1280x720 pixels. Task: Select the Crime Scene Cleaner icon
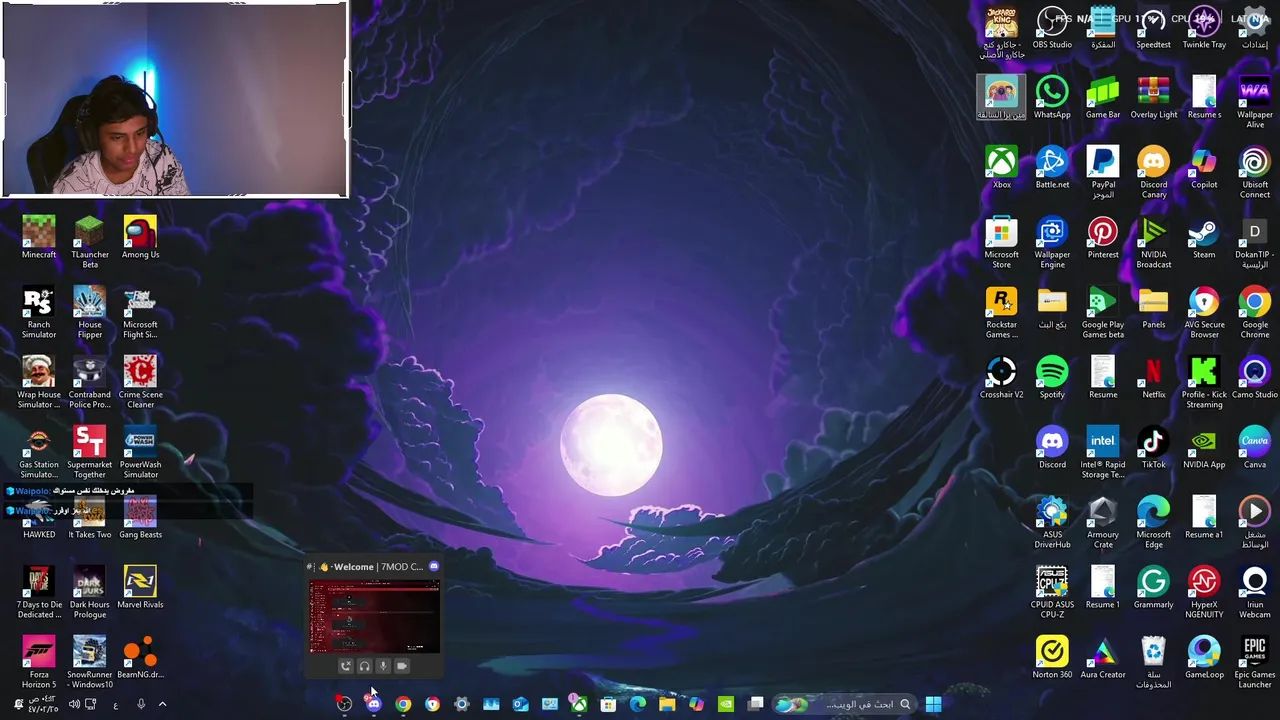(140, 382)
